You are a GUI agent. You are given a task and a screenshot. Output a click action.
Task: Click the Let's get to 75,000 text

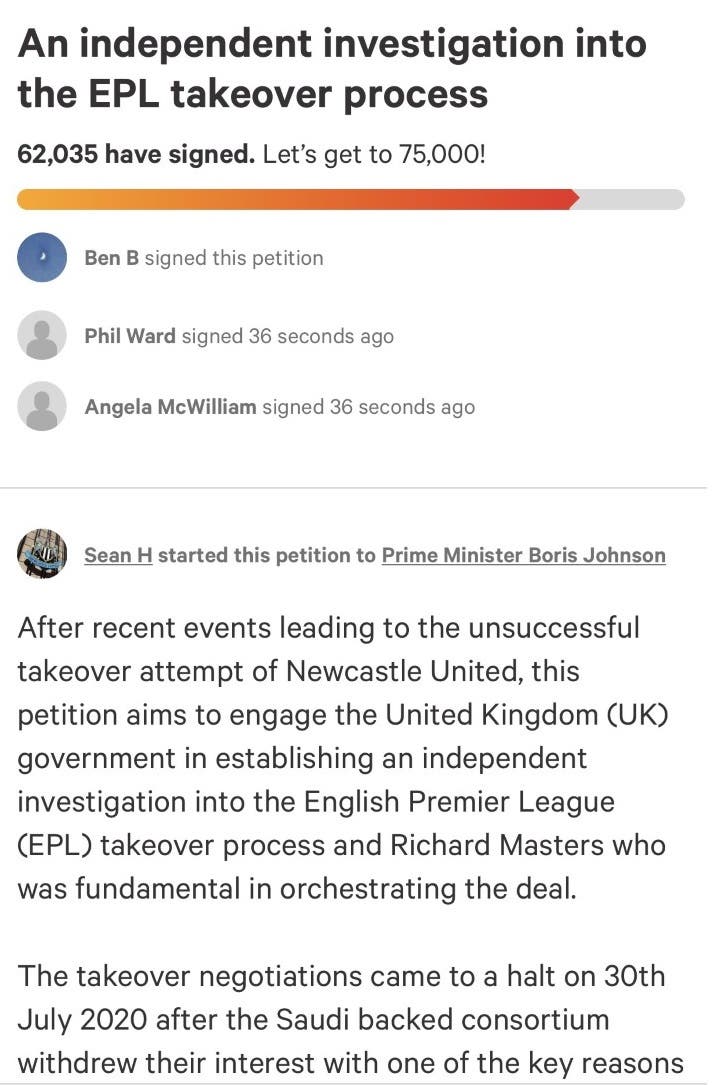click(374, 154)
